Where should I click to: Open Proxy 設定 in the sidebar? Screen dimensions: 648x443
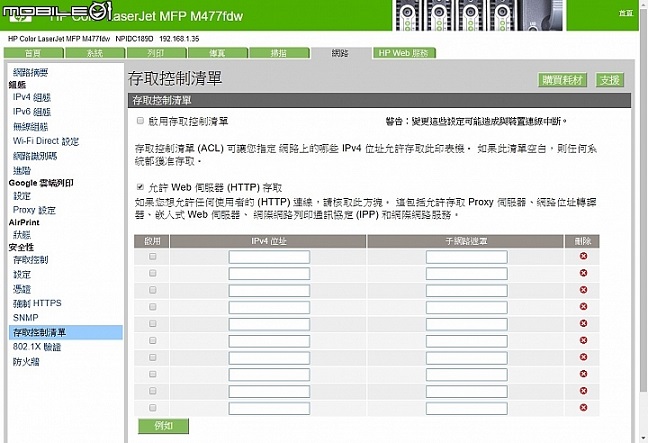pyautogui.click(x=34, y=210)
